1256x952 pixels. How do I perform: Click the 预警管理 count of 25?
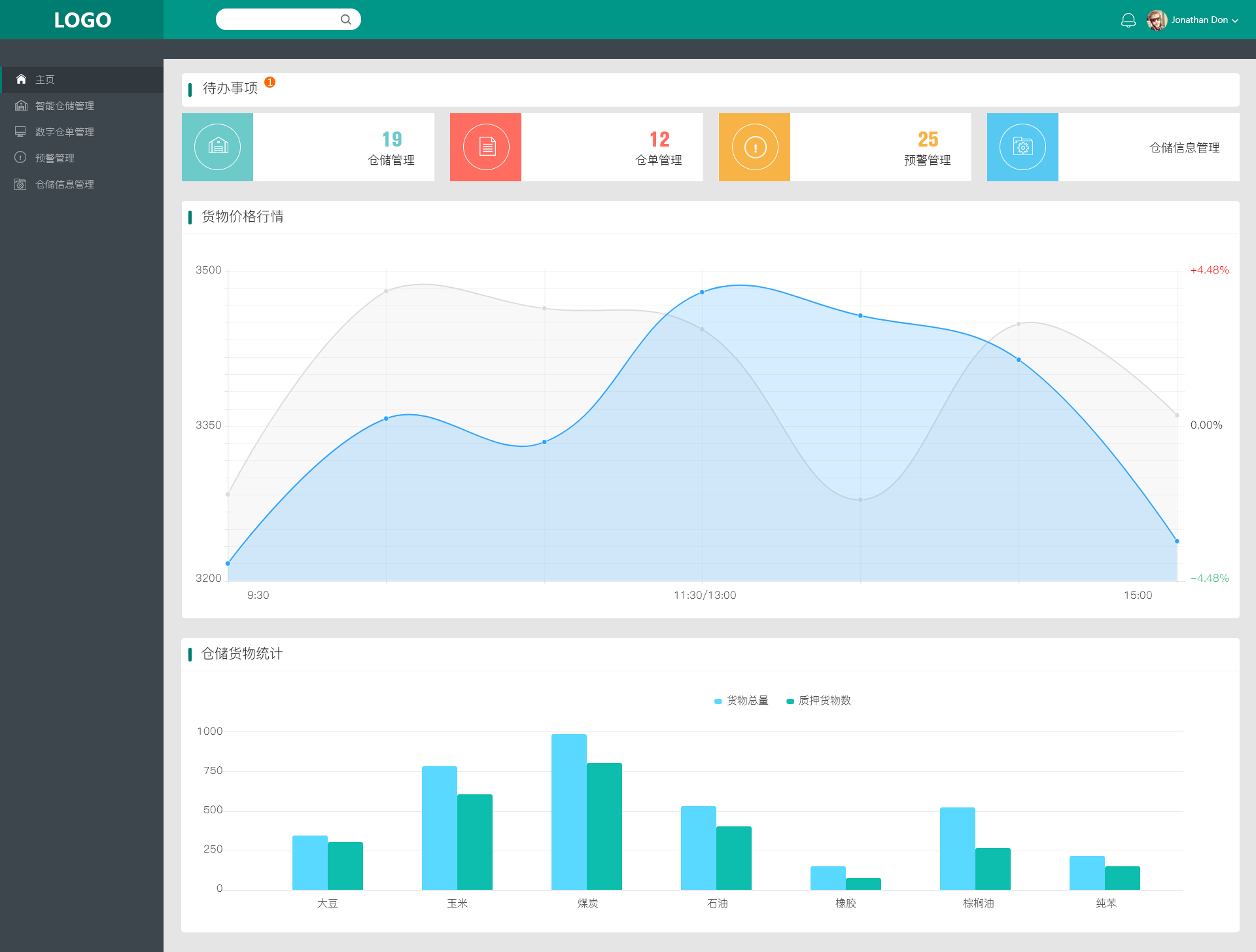[x=928, y=139]
